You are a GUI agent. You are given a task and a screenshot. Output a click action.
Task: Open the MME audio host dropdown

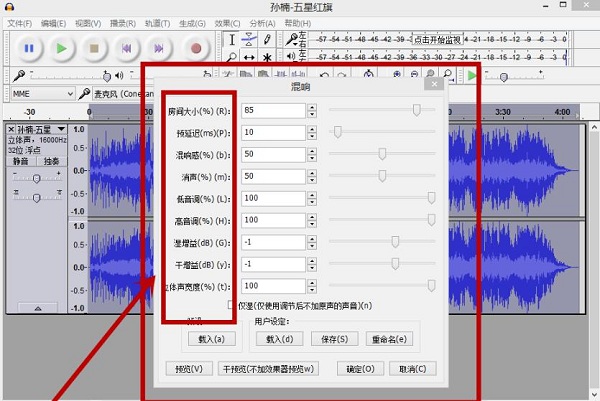[40, 94]
